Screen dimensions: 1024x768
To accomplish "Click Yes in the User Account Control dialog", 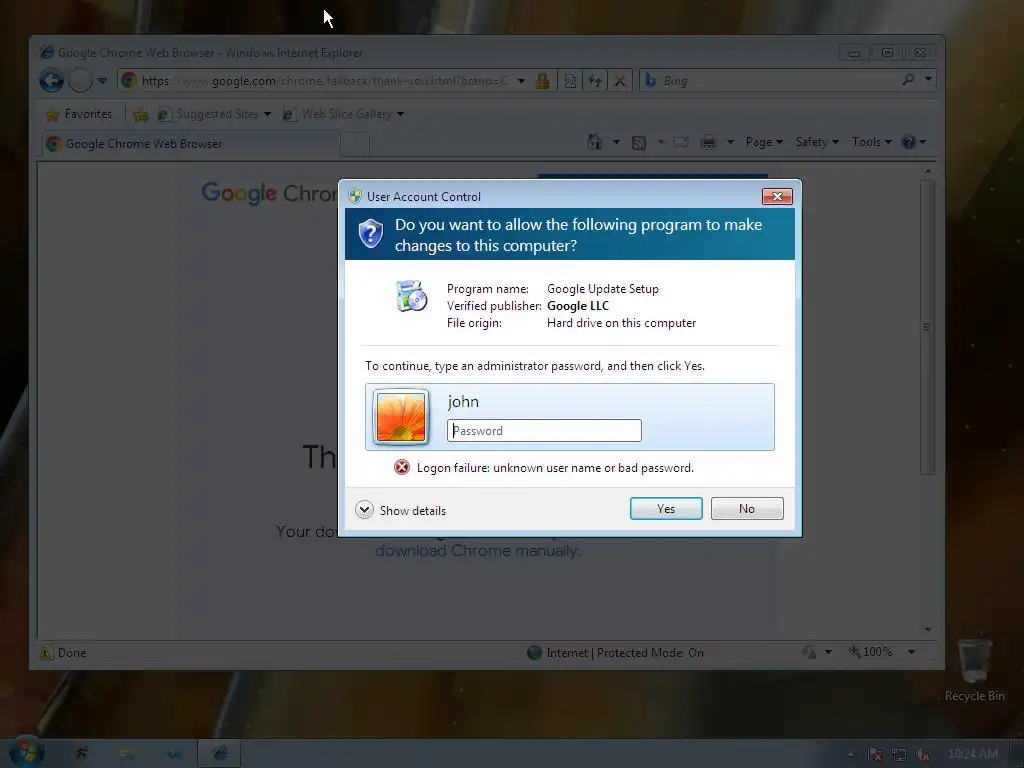I will 666,509.
